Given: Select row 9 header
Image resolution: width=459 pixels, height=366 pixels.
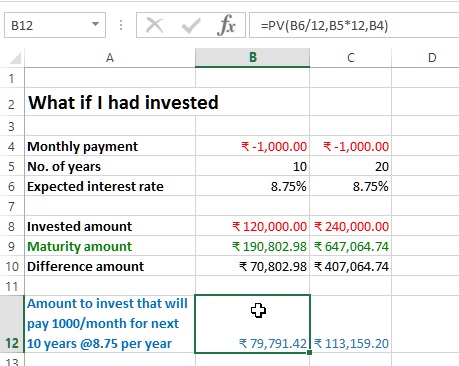Looking at the screenshot, I should pyautogui.click(x=12, y=246).
